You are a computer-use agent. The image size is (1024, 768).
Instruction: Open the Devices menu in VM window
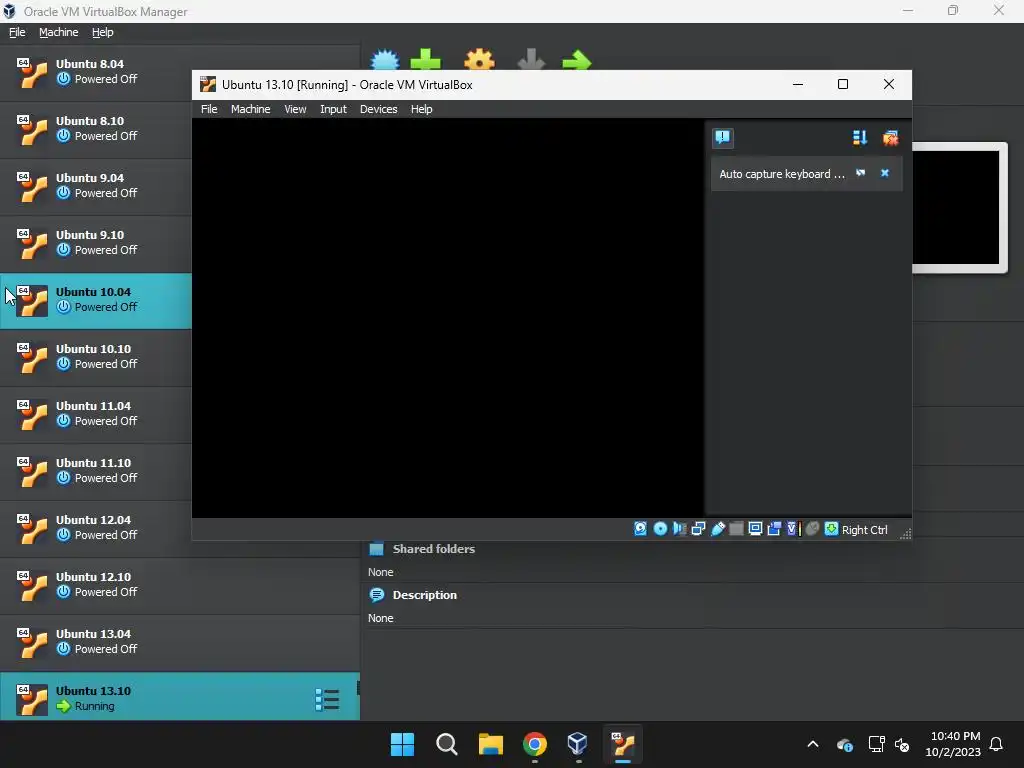(x=378, y=109)
